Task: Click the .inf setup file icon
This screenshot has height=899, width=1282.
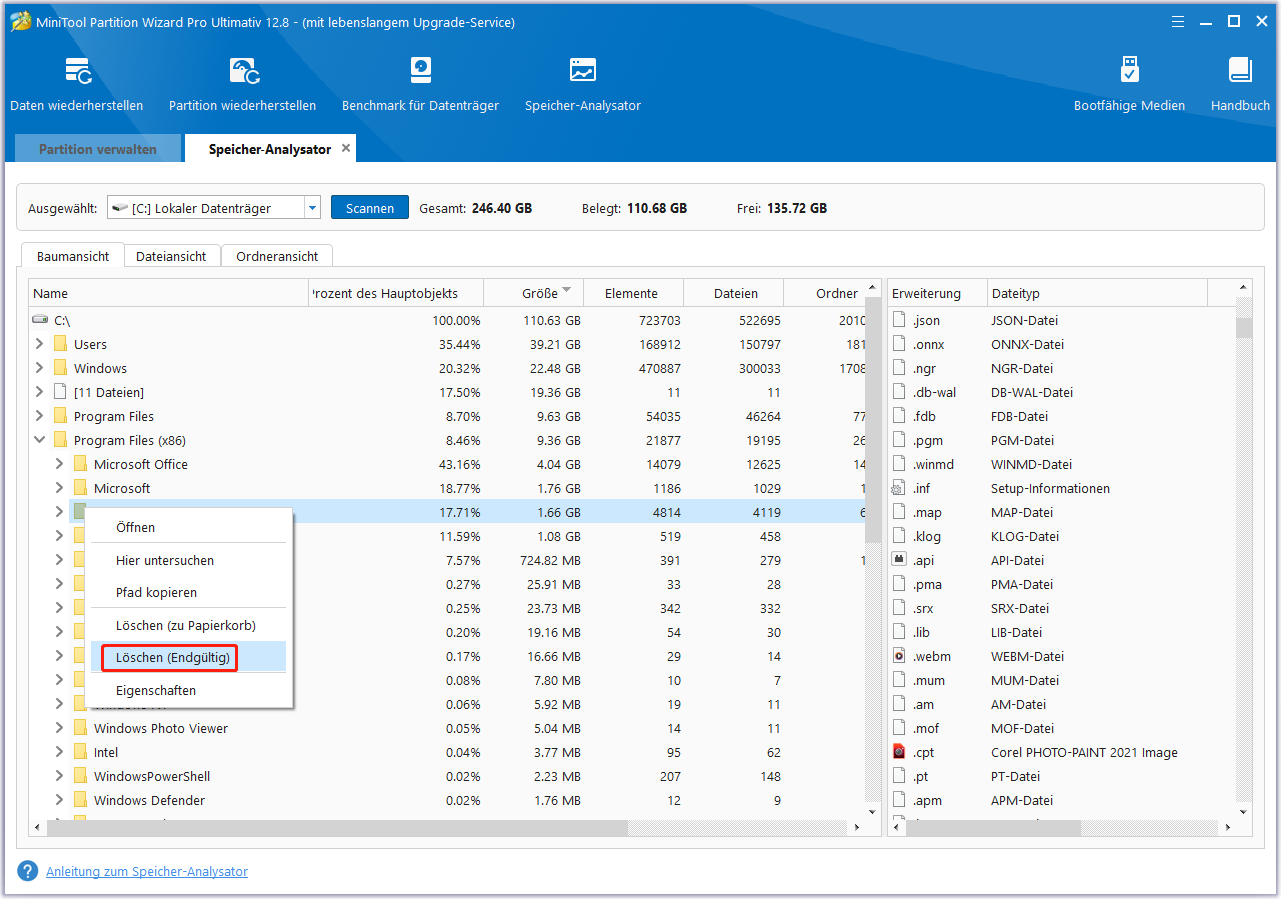Action: coord(899,488)
